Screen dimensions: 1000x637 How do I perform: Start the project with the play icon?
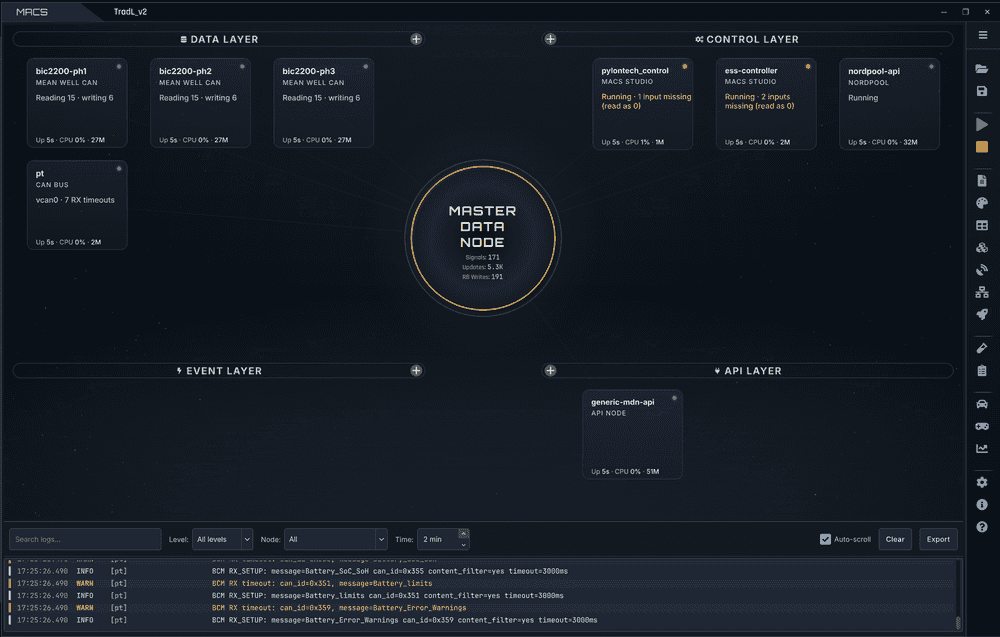(x=982, y=124)
